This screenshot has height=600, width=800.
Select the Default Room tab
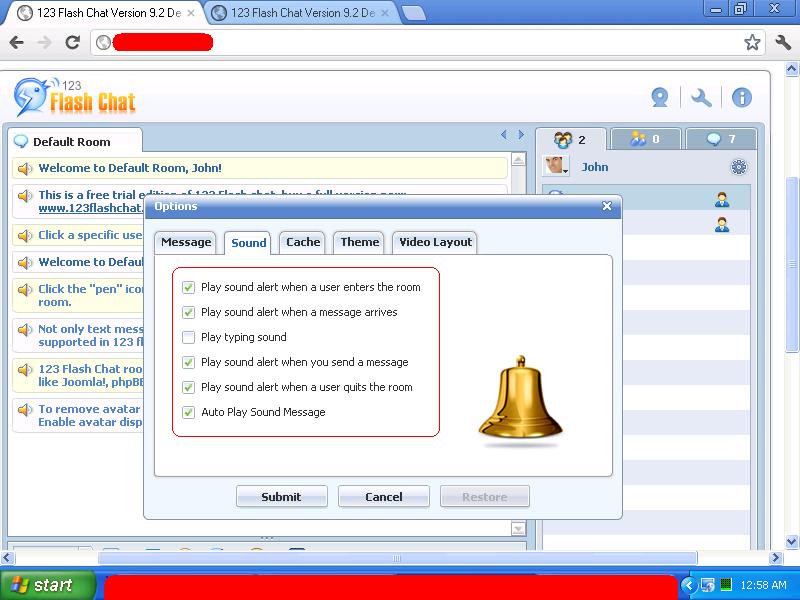74,141
